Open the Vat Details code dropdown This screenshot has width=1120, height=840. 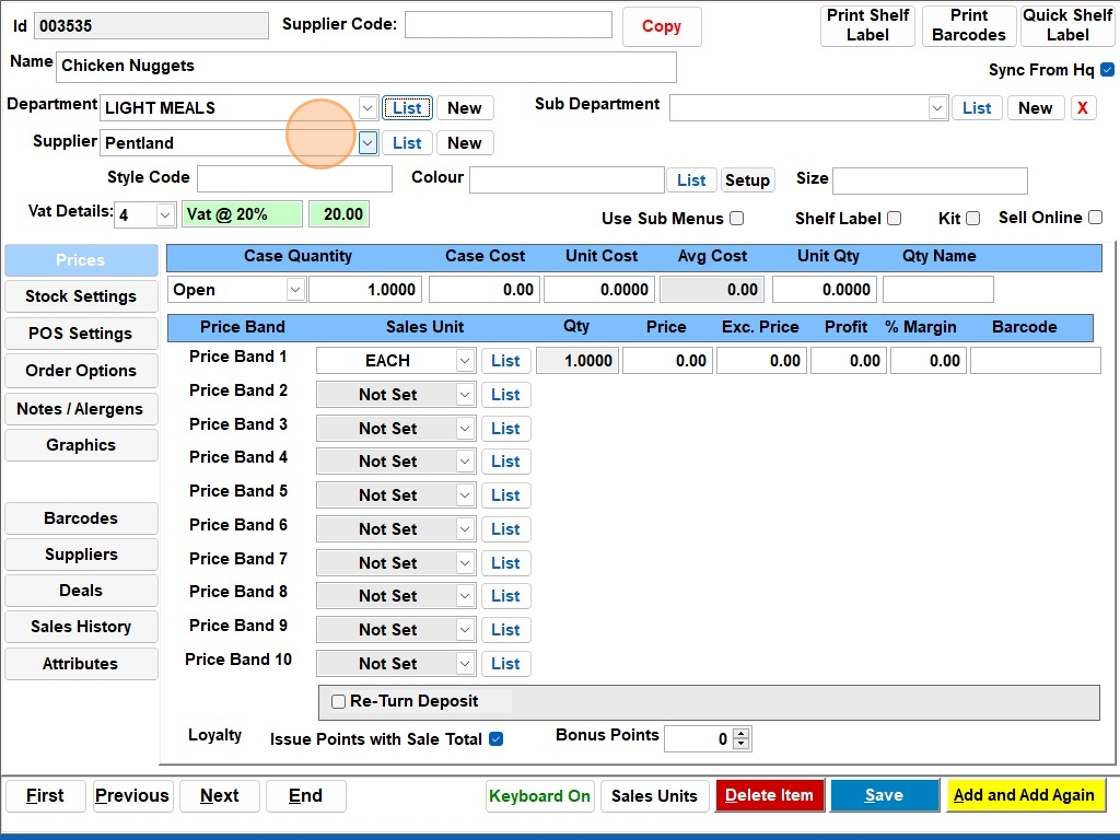[x=165, y=214]
